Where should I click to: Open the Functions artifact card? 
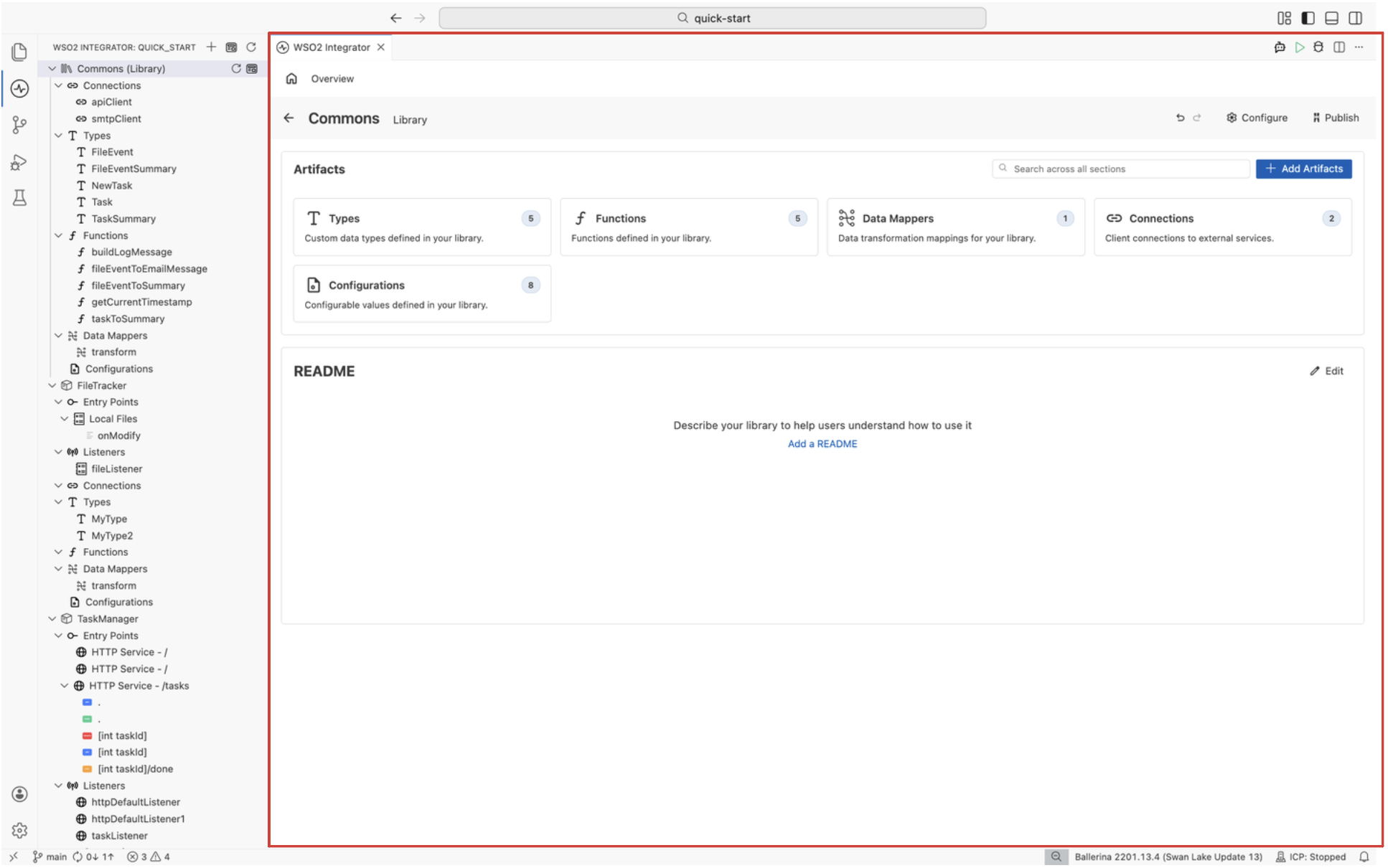[689, 227]
